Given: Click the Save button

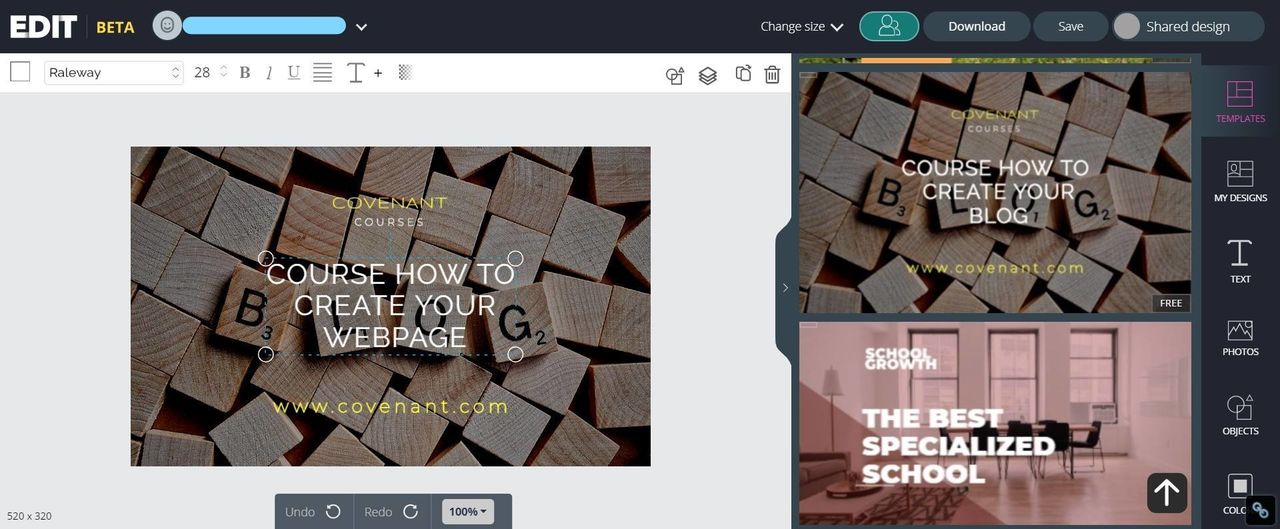Looking at the screenshot, I should (x=1071, y=26).
